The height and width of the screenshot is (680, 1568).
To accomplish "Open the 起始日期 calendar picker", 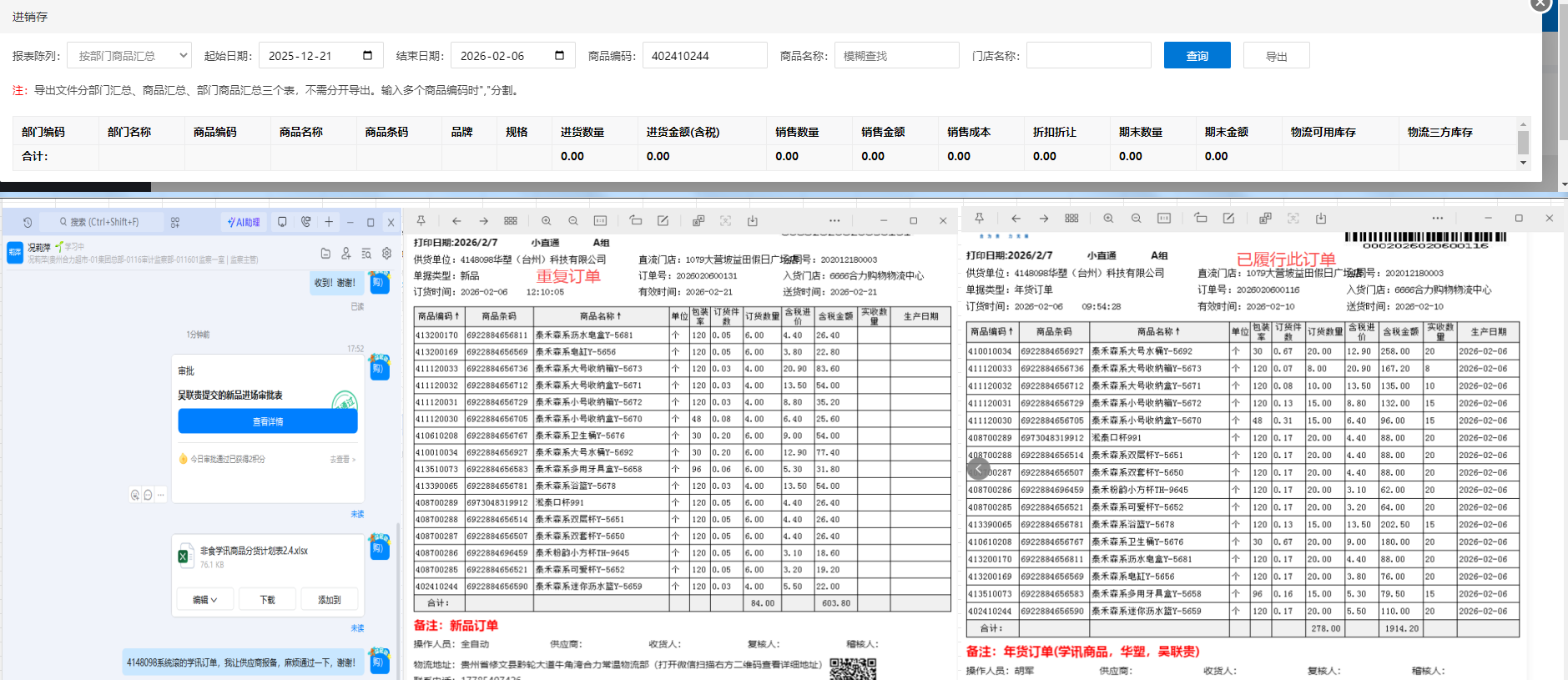I will [x=367, y=56].
